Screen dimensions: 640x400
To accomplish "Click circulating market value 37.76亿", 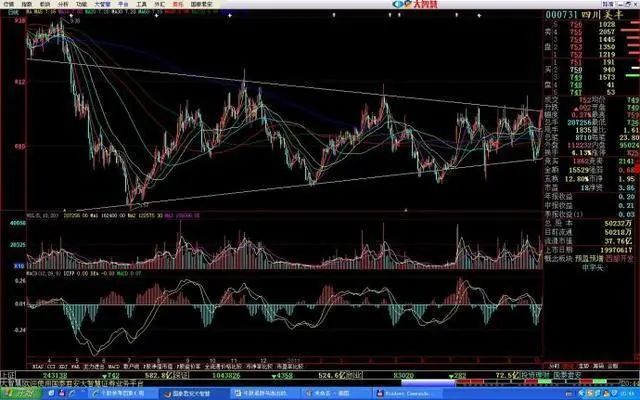I will (618, 241).
